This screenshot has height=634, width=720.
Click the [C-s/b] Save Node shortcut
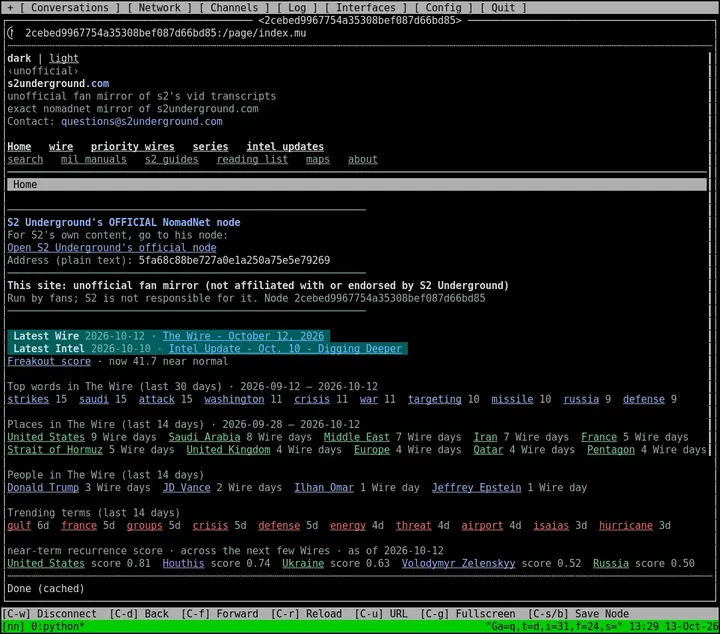(x=579, y=614)
